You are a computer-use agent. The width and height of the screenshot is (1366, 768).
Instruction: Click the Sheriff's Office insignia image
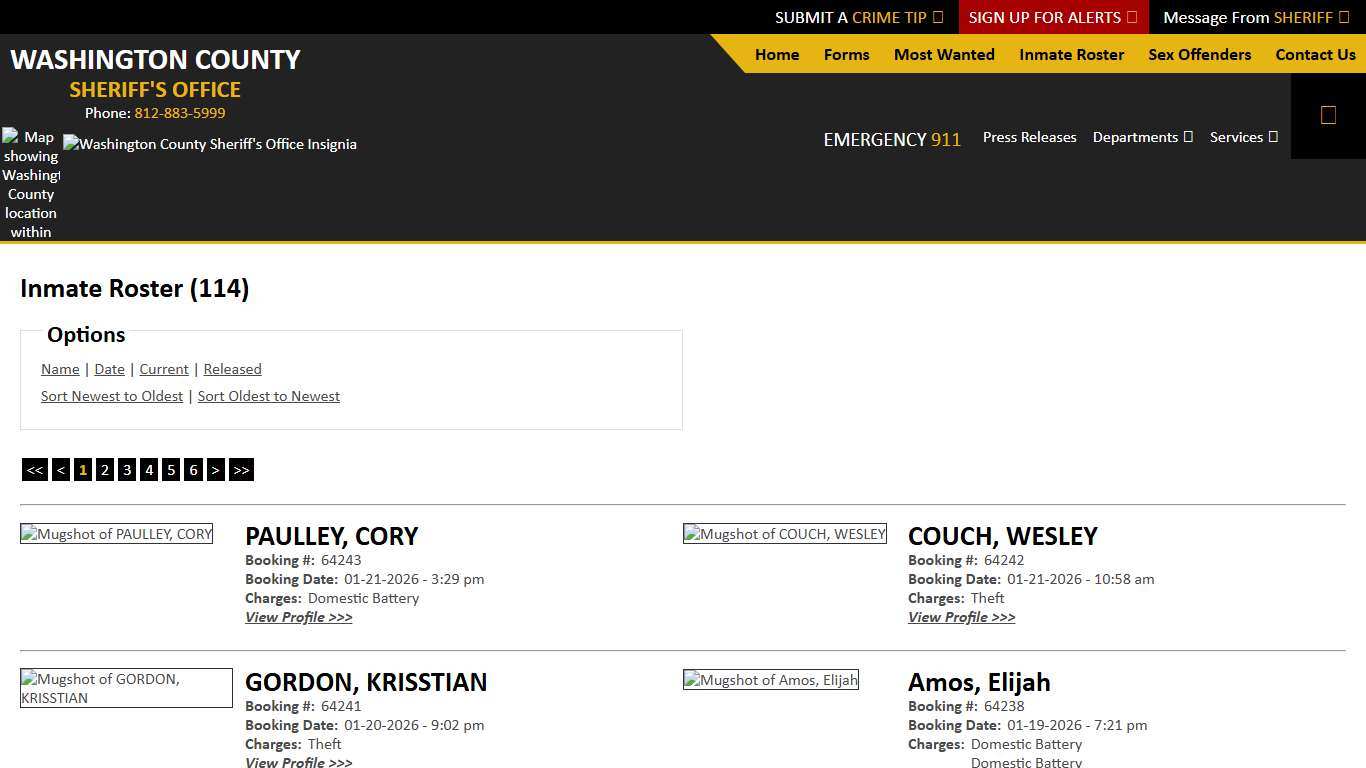click(210, 144)
